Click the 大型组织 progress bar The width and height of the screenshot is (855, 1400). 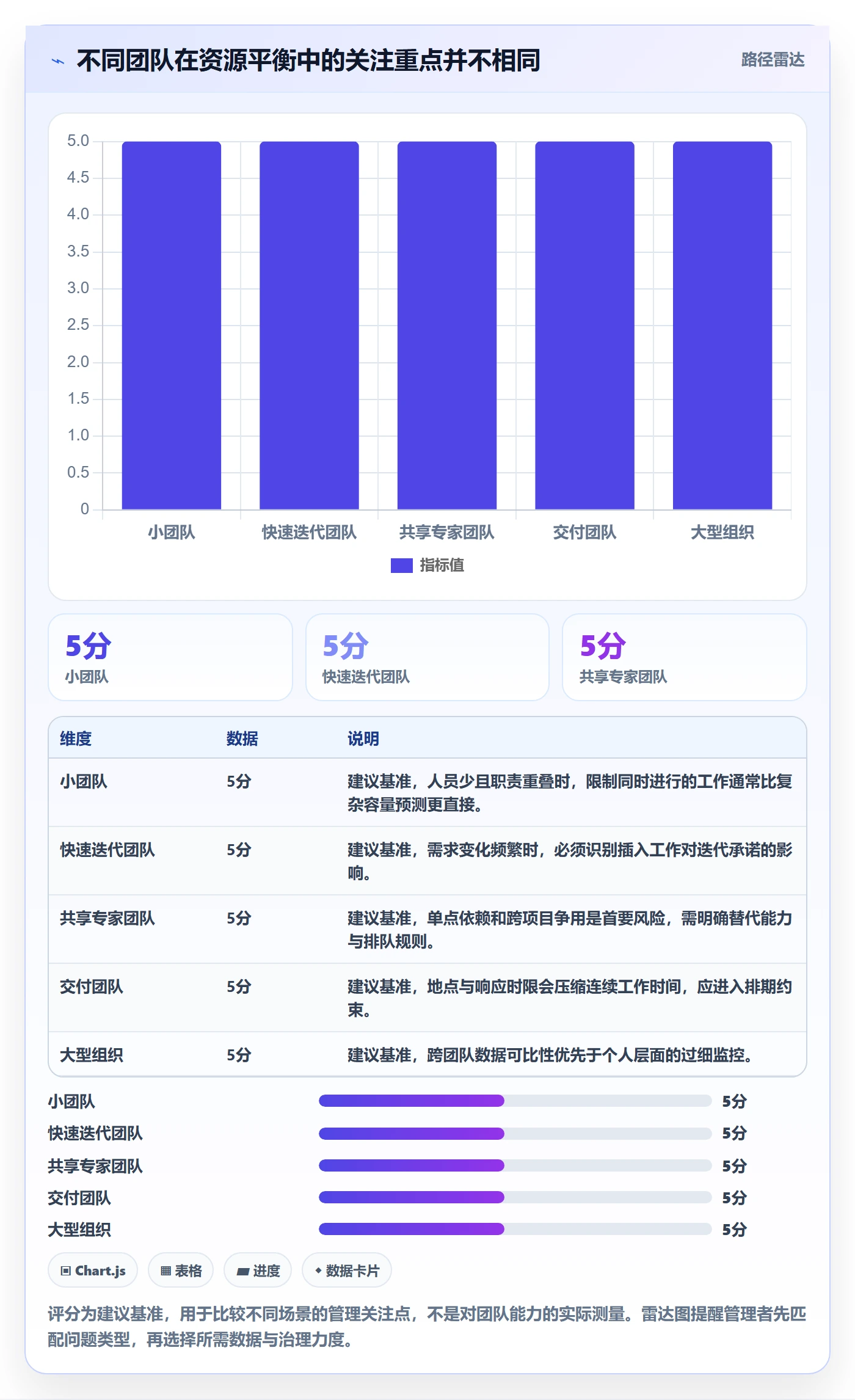(515, 1229)
